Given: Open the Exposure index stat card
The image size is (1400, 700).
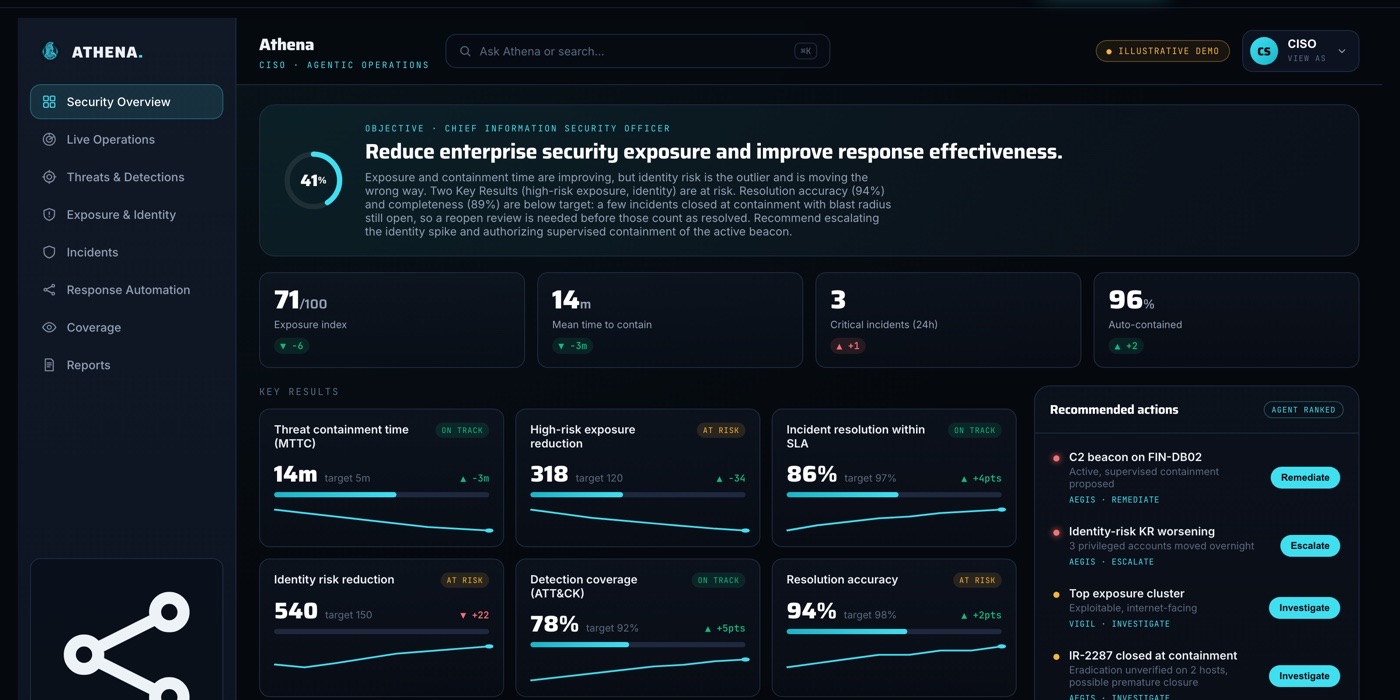Looking at the screenshot, I should pyautogui.click(x=391, y=320).
